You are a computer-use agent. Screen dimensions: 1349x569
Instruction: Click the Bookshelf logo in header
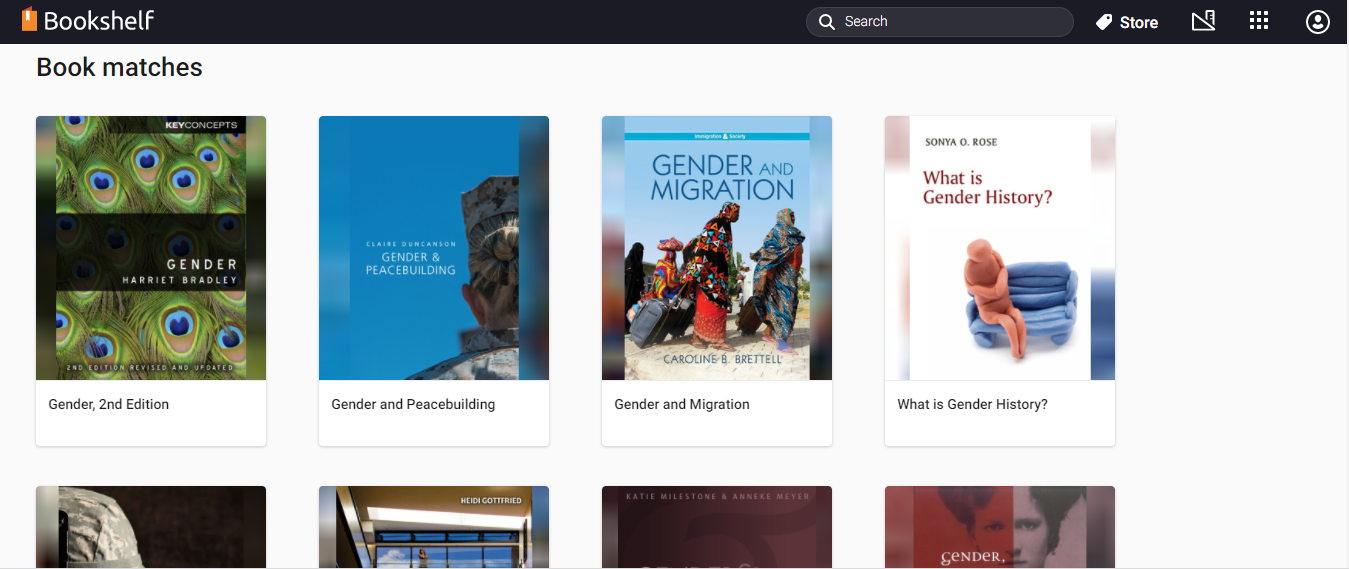(88, 20)
